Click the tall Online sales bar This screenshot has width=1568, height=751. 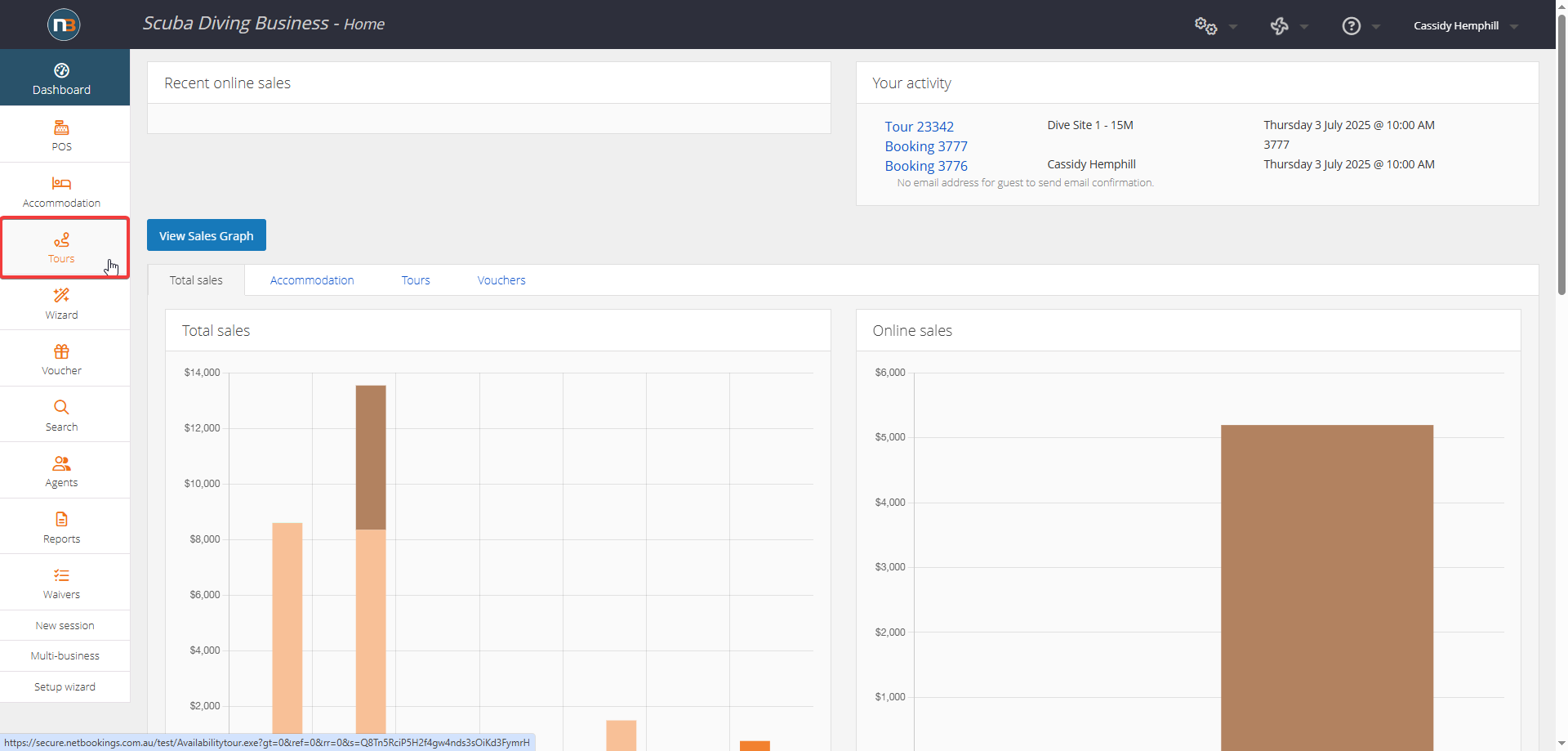(x=1327, y=587)
